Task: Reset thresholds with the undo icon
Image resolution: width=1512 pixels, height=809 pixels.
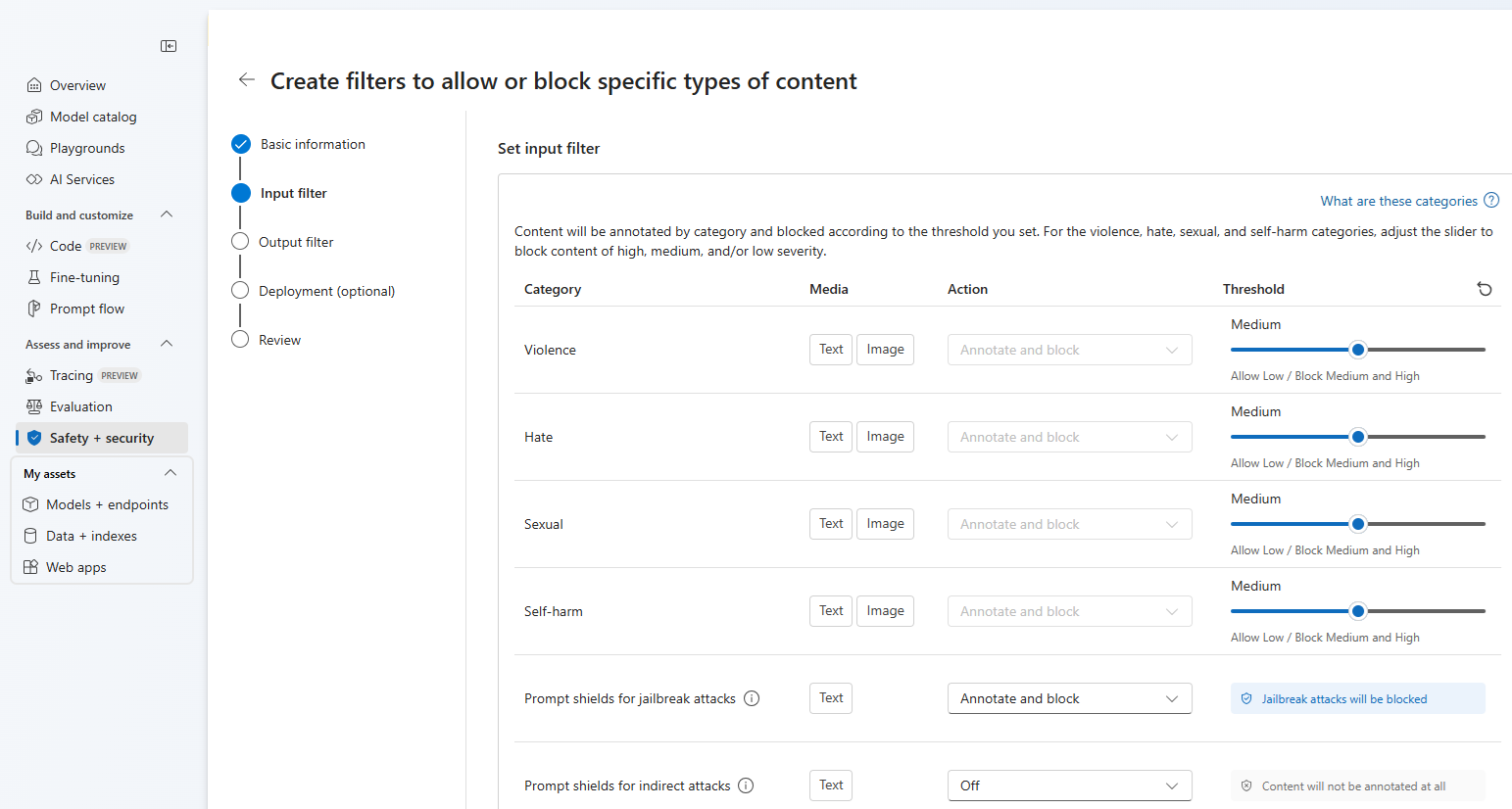Action: tap(1485, 289)
